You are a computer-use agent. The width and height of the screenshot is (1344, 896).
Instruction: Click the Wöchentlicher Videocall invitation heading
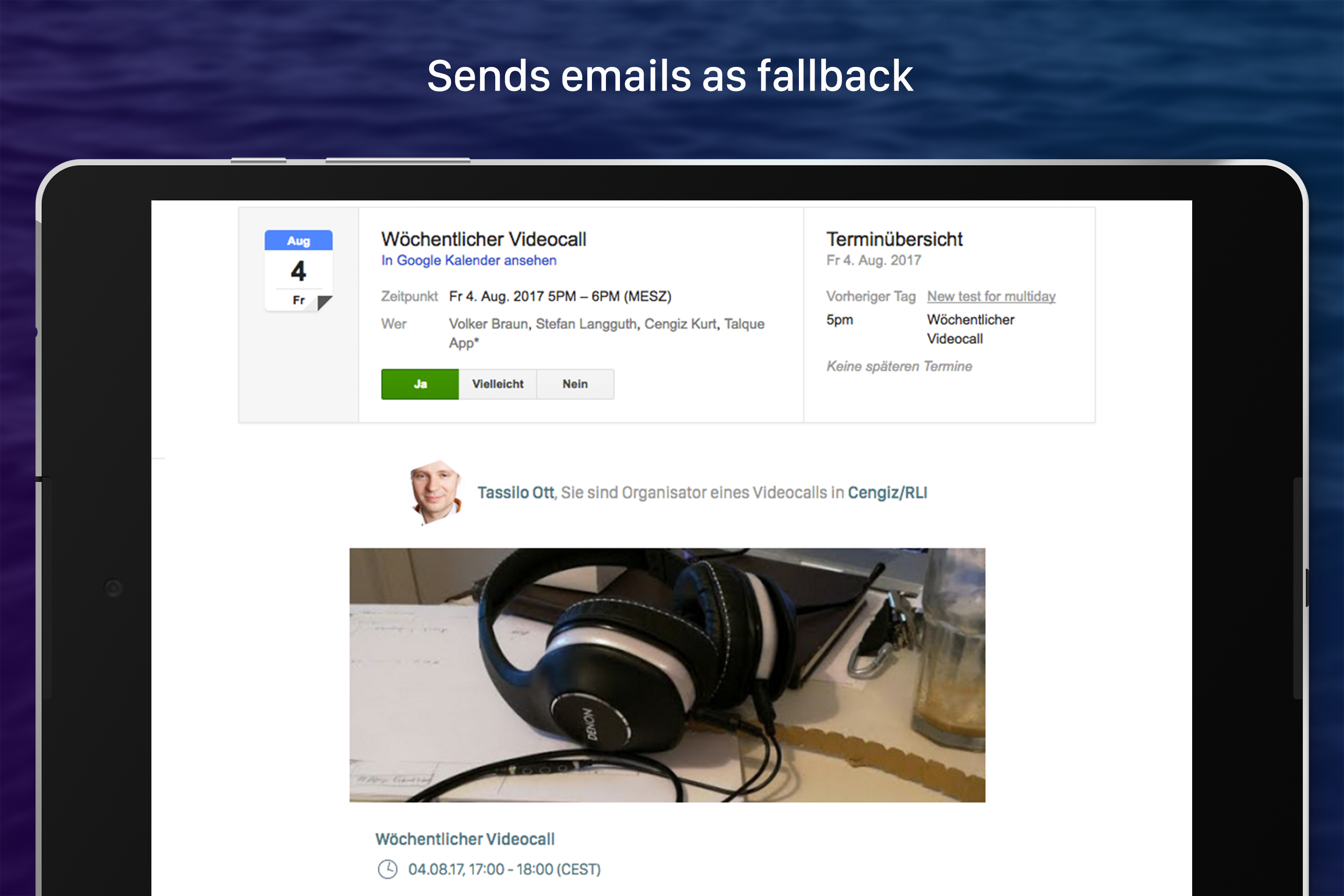(x=483, y=239)
